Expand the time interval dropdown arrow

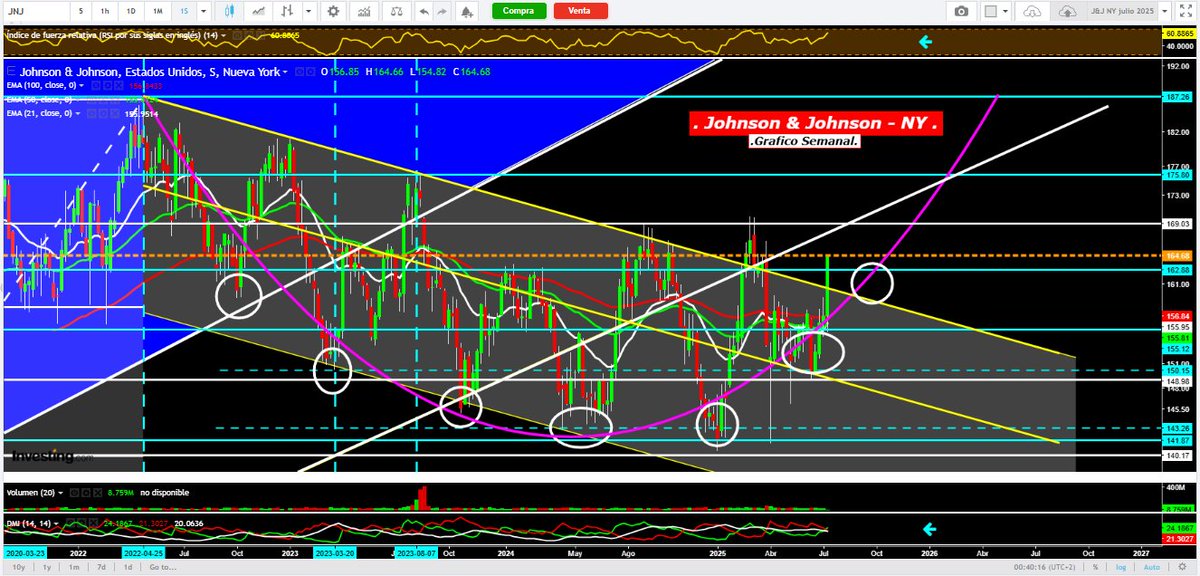pos(205,11)
